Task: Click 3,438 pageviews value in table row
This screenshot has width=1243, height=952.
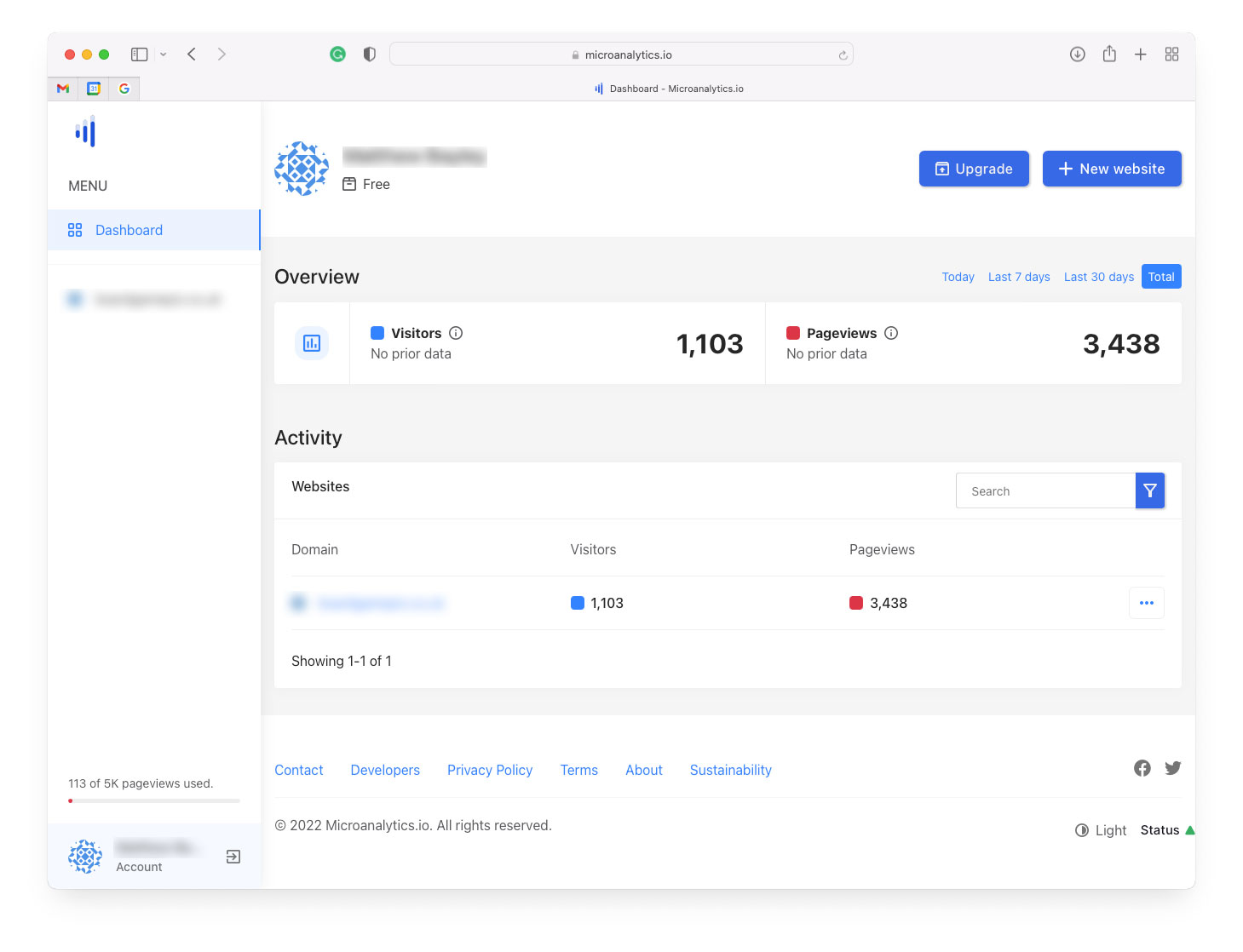Action: point(889,603)
